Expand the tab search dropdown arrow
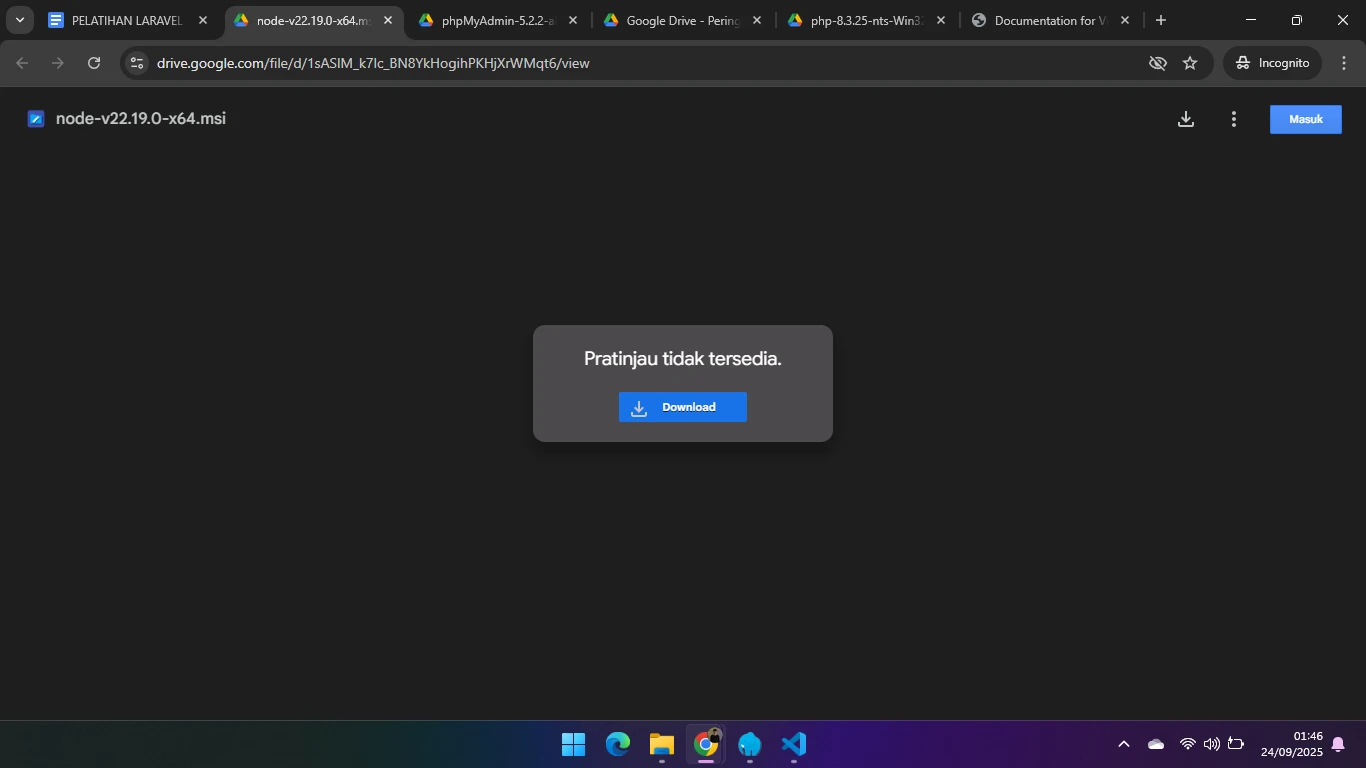Viewport: 1366px width, 768px height. [x=19, y=20]
